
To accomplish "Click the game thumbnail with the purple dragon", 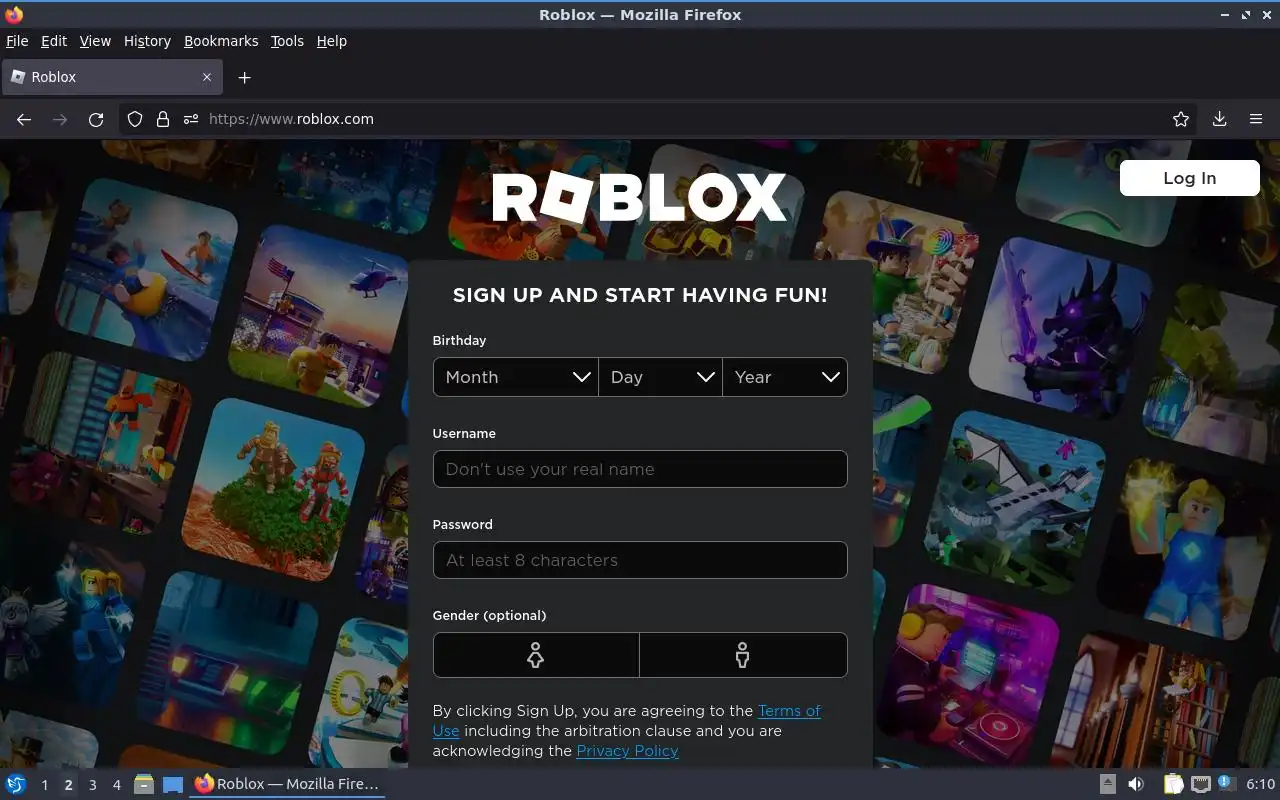I will coord(1059,327).
